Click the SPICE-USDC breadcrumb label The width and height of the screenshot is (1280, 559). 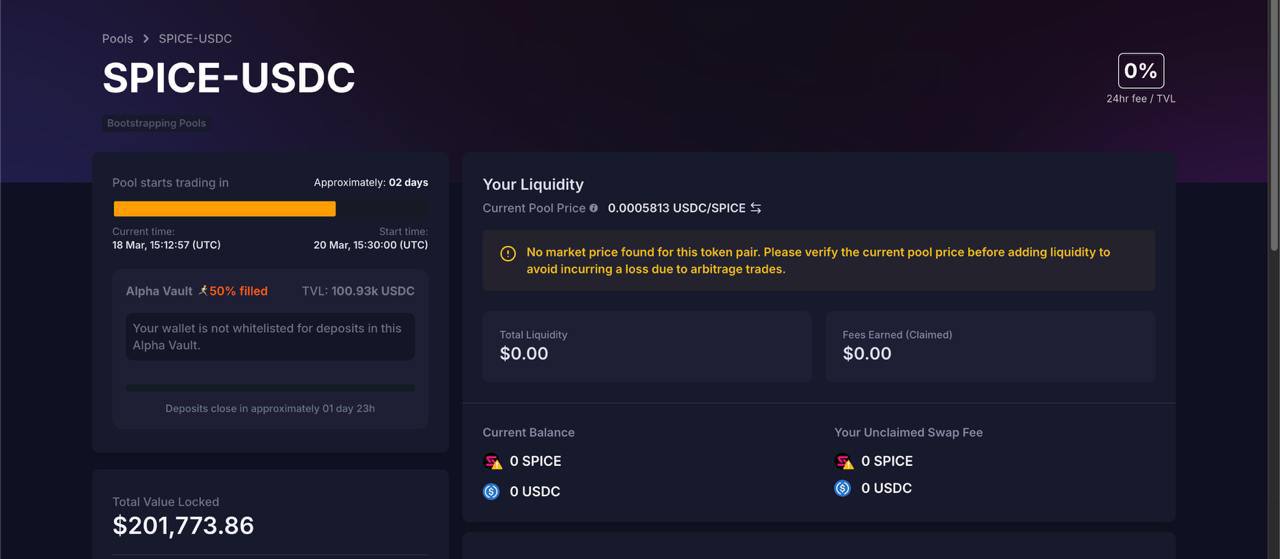point(195,39)
